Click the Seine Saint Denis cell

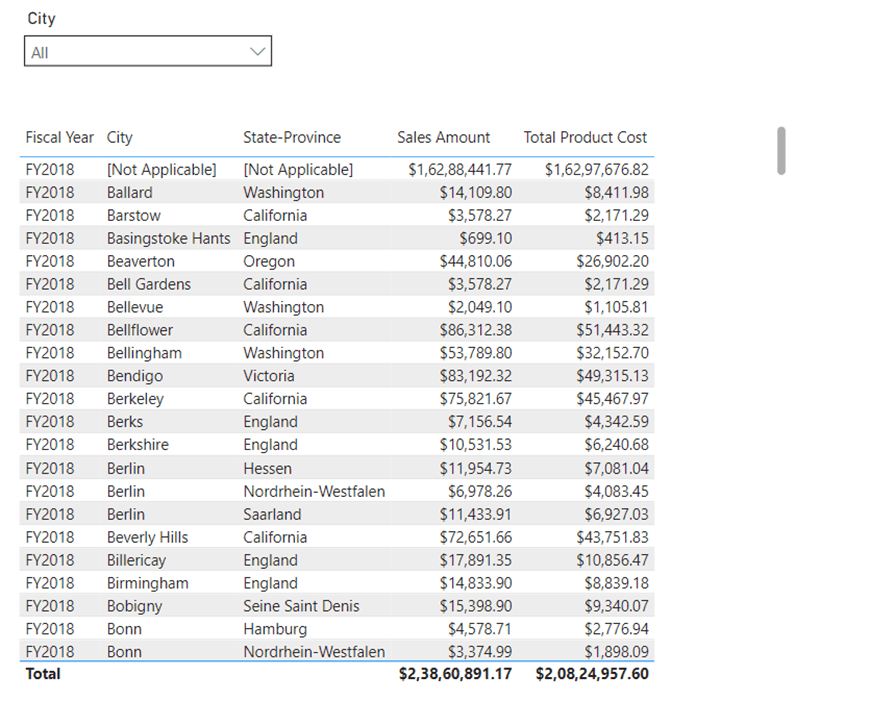coord(301,606)
